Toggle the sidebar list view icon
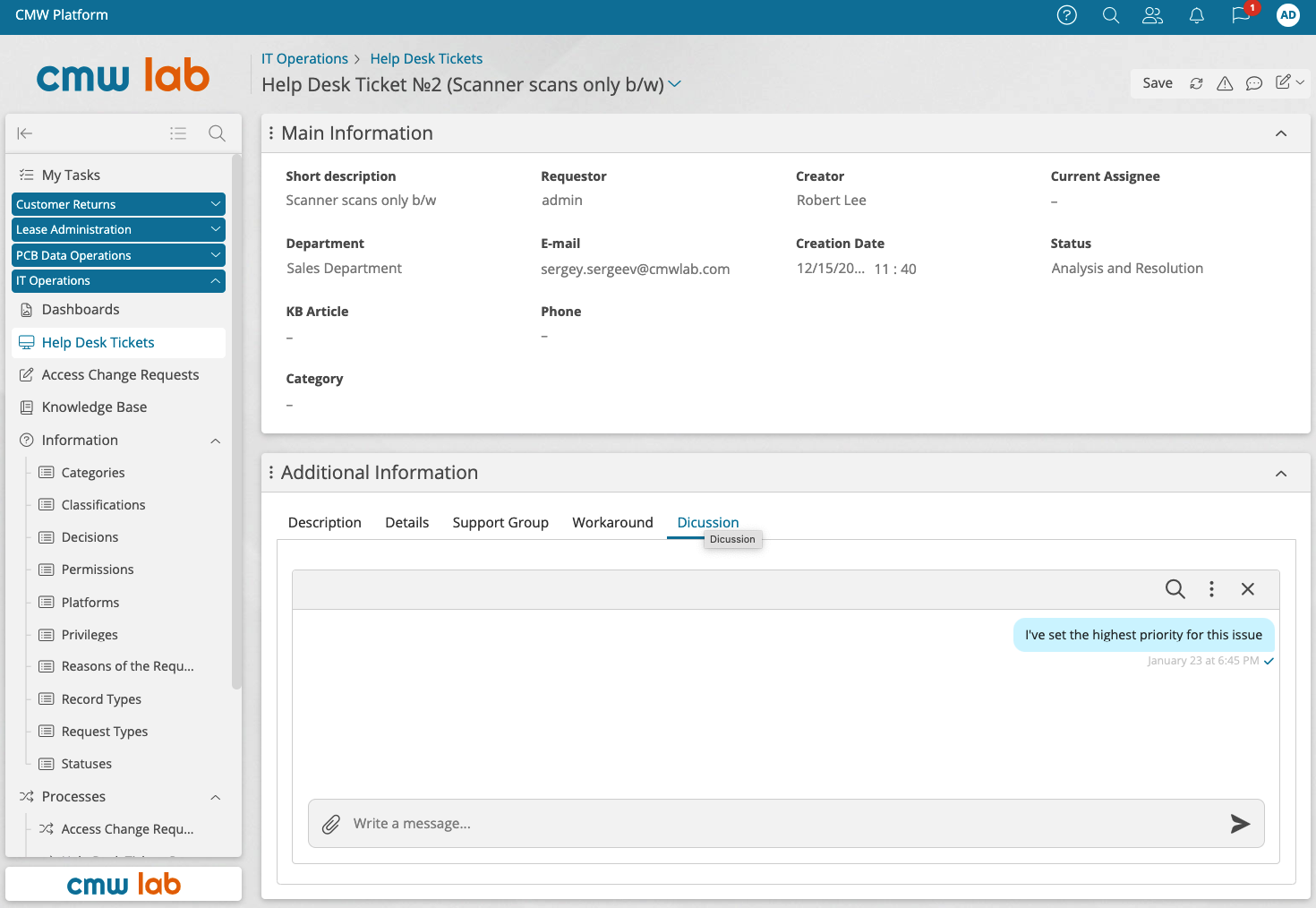Image resolution: width=1316 pixels, height=908 pixels. [x=178, y=133]
